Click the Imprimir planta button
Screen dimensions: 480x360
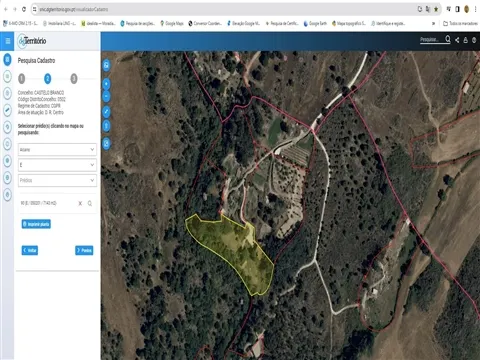(36, 224)
